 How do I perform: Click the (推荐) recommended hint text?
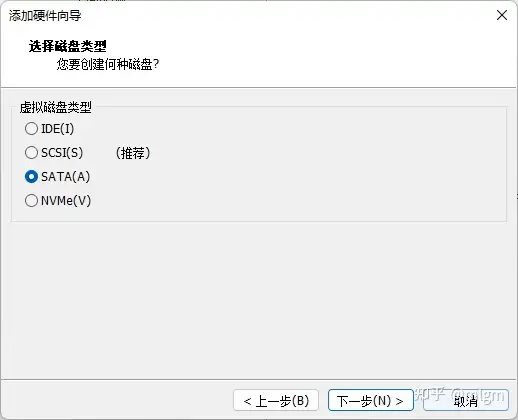tap(133, 153)
